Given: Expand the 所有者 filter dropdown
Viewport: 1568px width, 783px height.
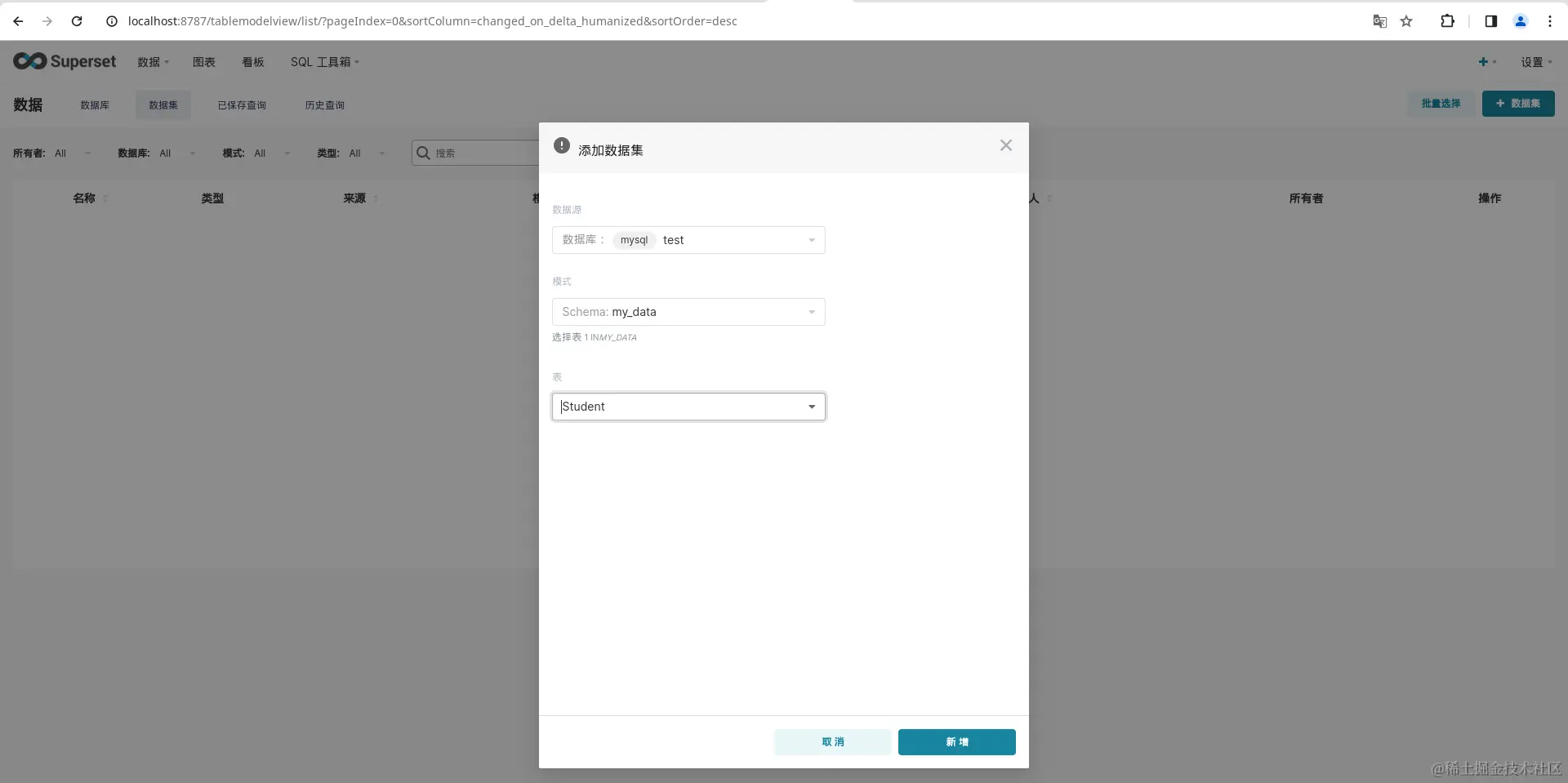Looking at the screenshot, I should tap(73, 153).
